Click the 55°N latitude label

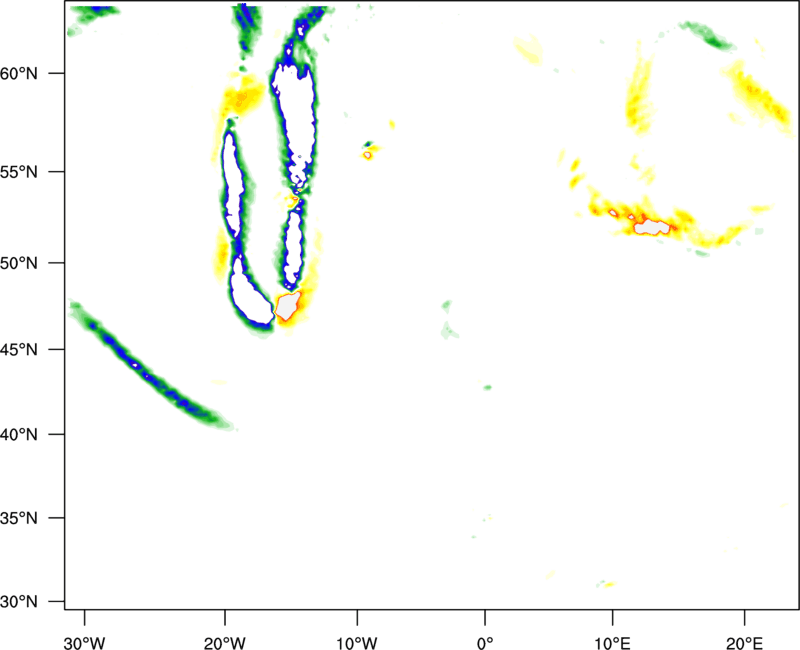tap(19, 172)
